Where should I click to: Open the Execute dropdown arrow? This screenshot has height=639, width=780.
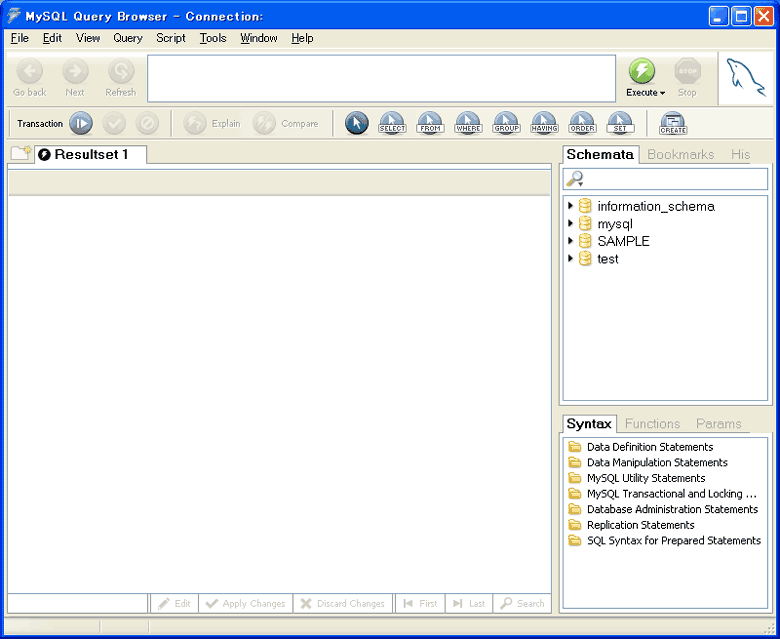[662, 93]
